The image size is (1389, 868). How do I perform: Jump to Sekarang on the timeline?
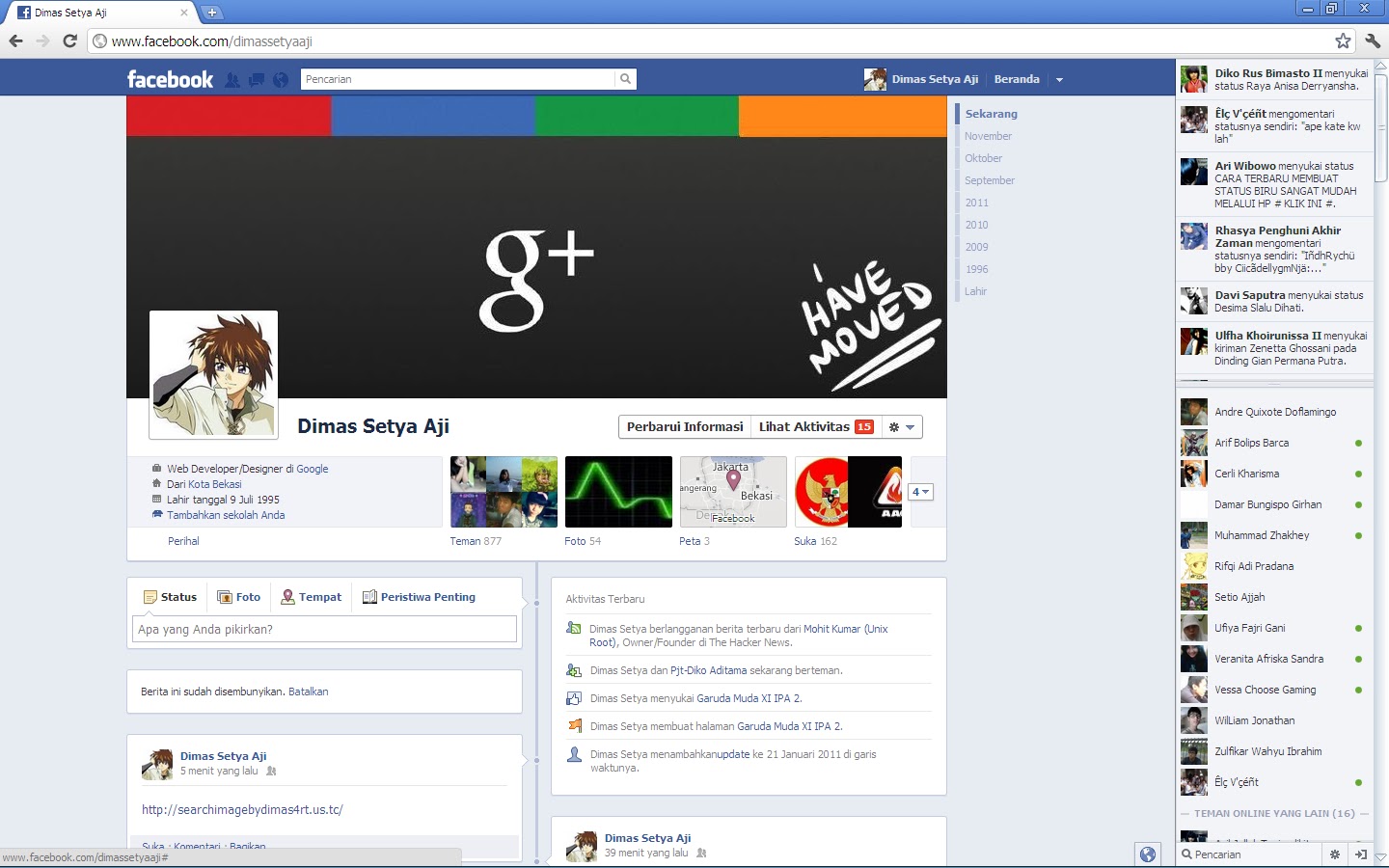992,114
